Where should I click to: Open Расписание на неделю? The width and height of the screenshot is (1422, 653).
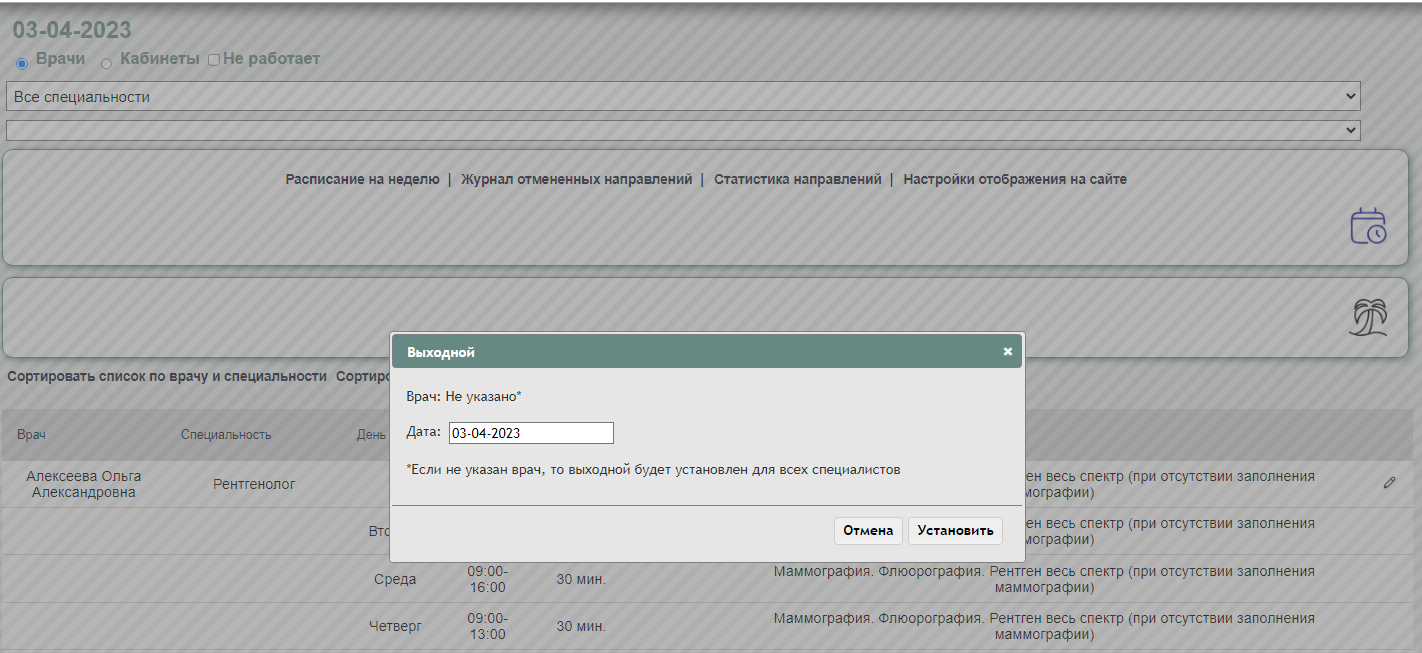point(362,180)
